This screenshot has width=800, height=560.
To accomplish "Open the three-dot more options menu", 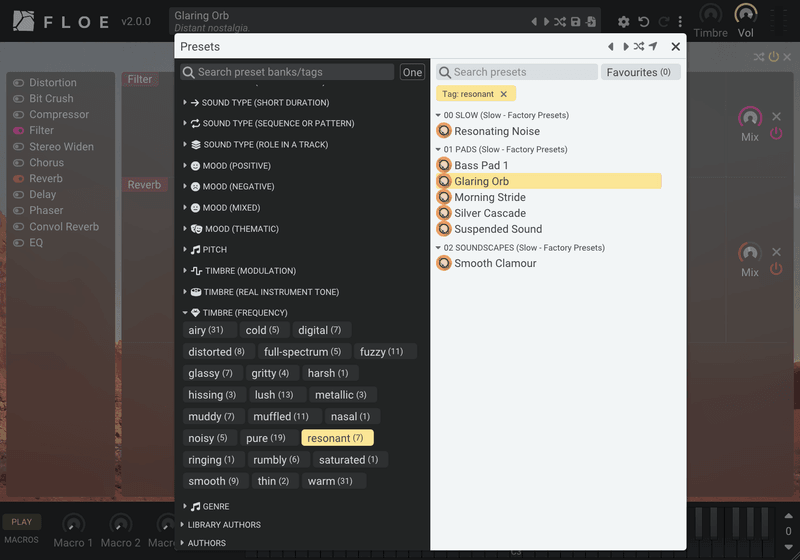I will coord(680,22).
